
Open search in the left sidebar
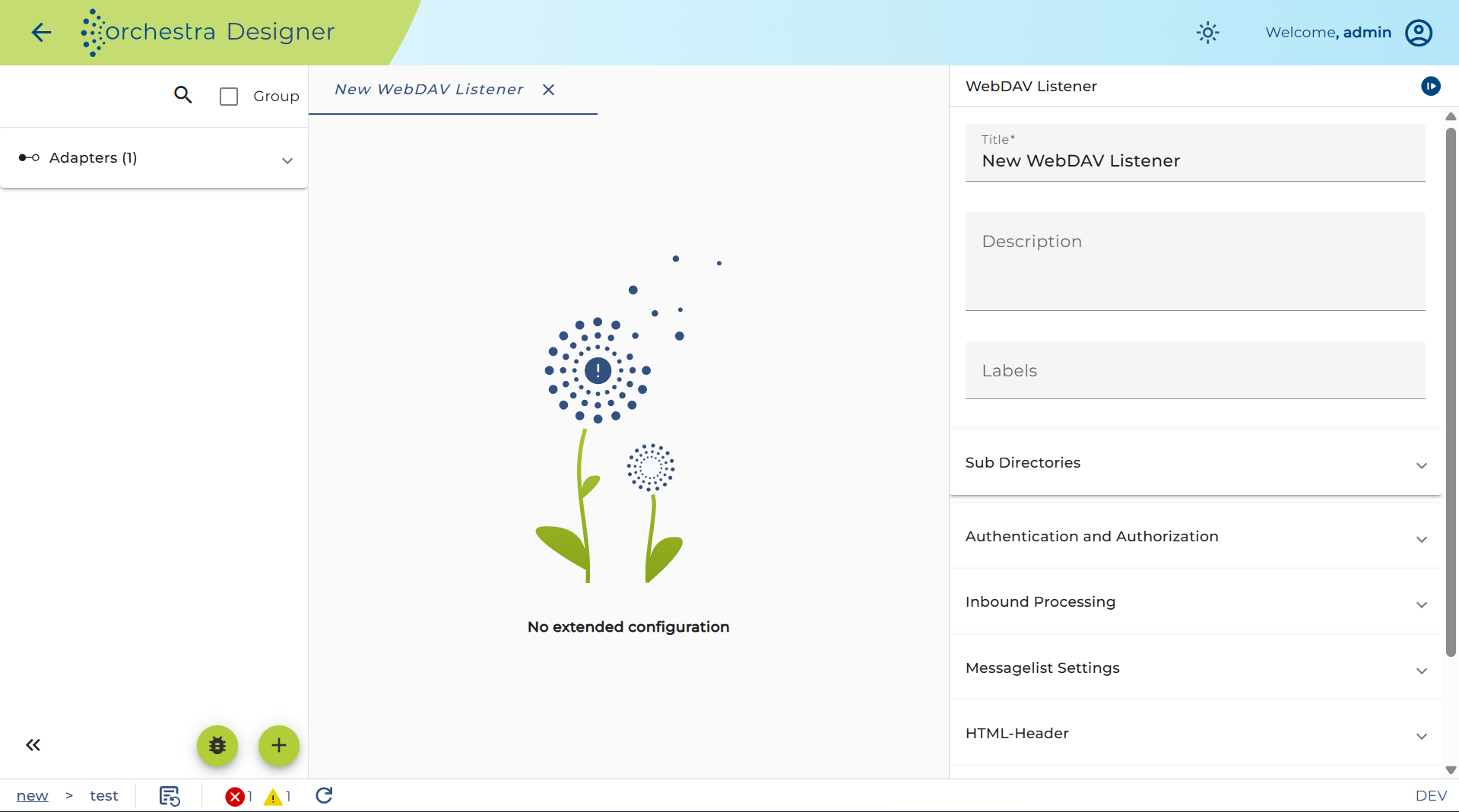click(182, 95)
